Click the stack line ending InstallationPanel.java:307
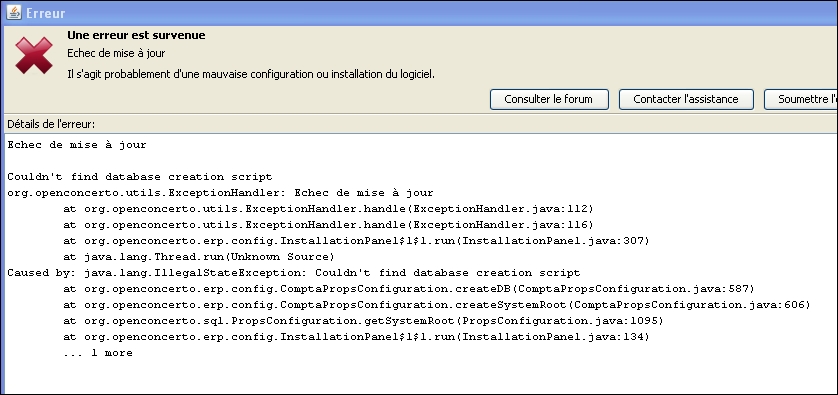The image size is (838, 395). click(x=356, y=241)
